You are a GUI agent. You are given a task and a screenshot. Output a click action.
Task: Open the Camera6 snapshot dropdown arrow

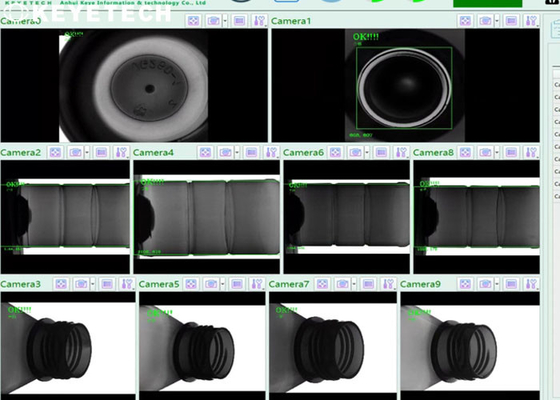(367, 152)
